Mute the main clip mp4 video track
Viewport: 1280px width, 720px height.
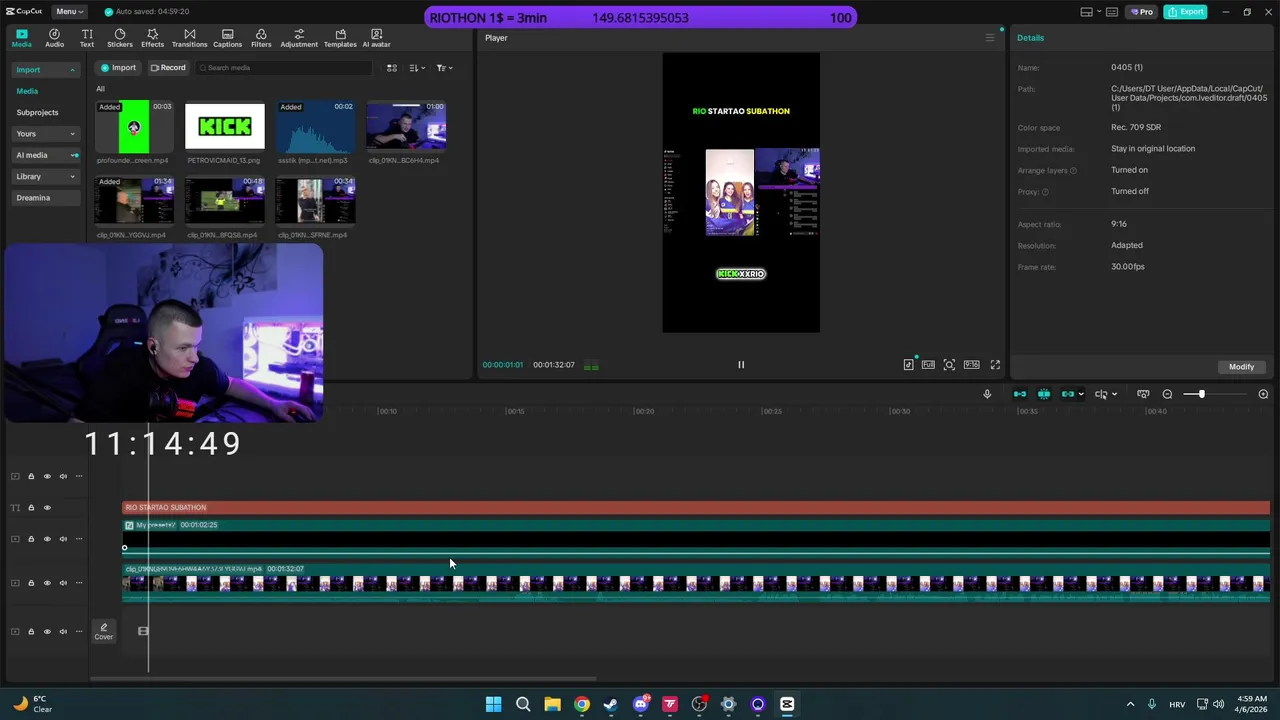click(x=63, y=583)
